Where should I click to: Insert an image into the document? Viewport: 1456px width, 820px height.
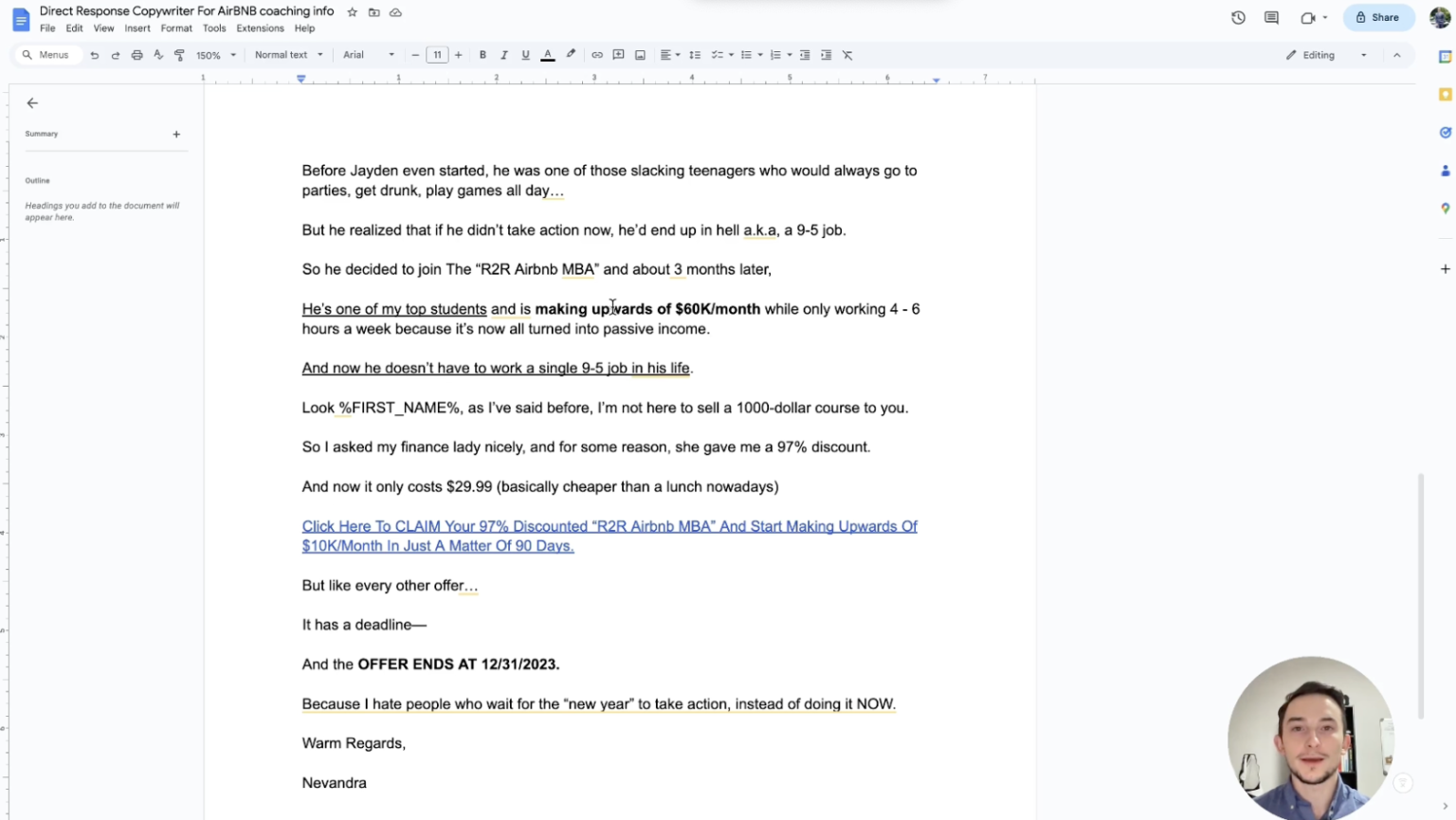tap(640, 54)
